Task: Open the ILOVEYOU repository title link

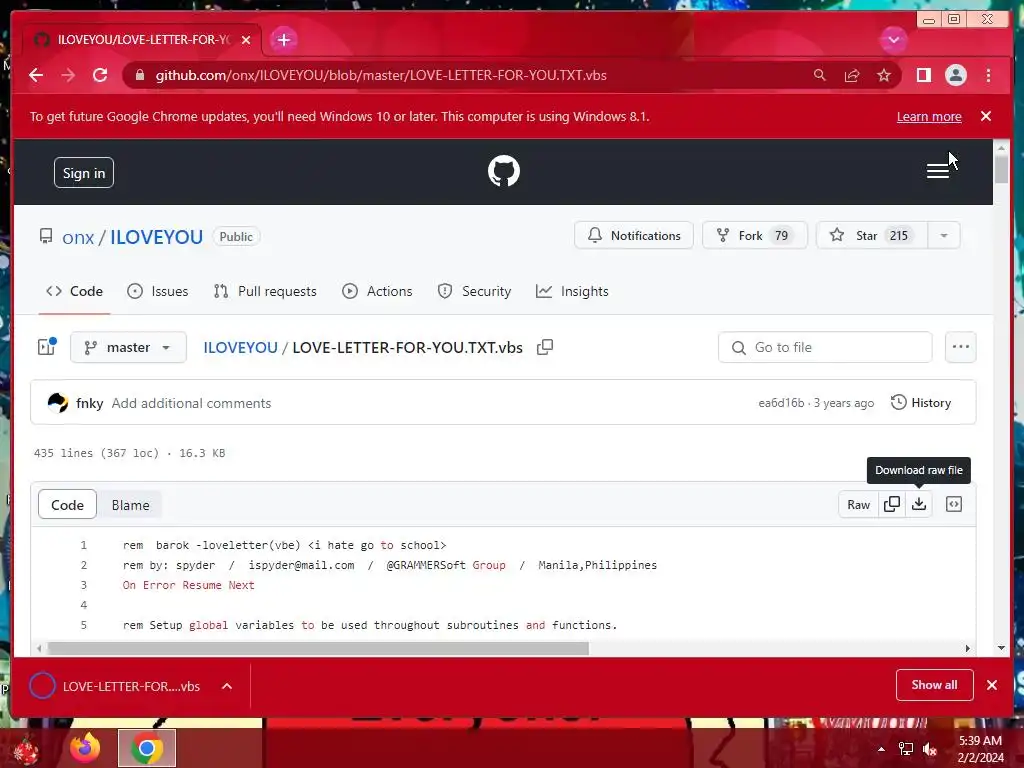Action: pos(156,237)
